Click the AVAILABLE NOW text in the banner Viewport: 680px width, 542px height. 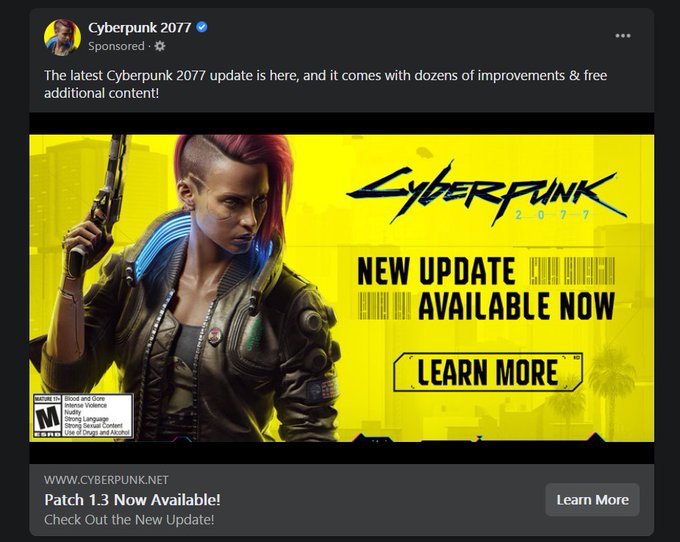coord(516,306)
